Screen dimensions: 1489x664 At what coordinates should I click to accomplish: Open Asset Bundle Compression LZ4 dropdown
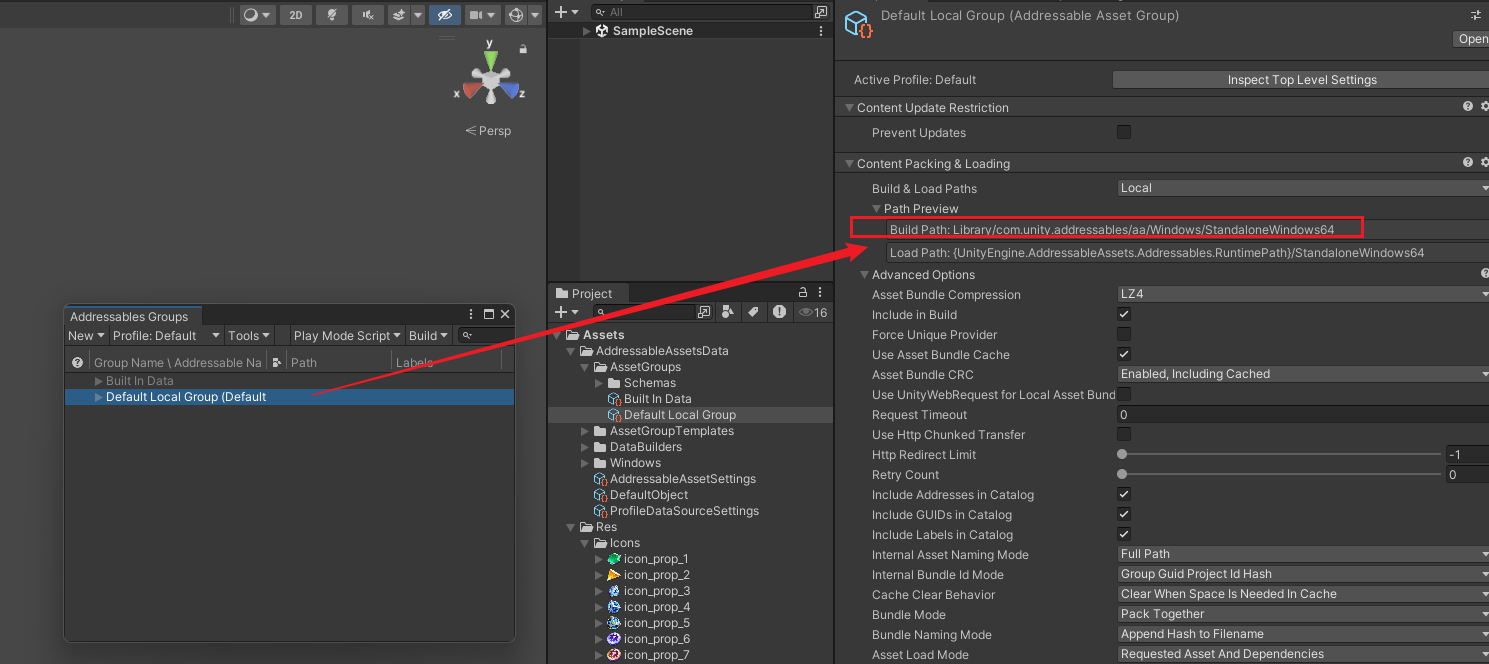[x=1303, y=294]
